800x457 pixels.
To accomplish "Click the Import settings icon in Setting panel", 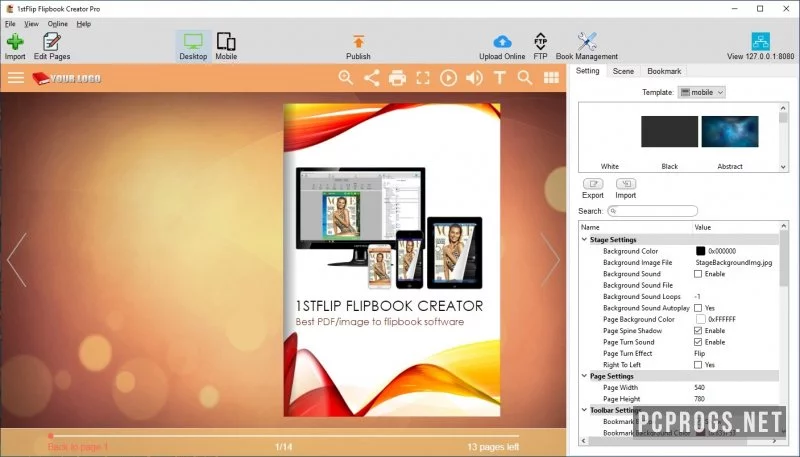I will click(x=626, y=184).
